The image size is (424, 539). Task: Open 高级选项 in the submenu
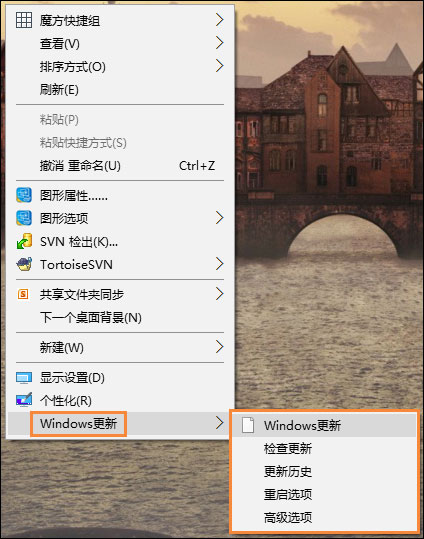(x=324, y=517)
